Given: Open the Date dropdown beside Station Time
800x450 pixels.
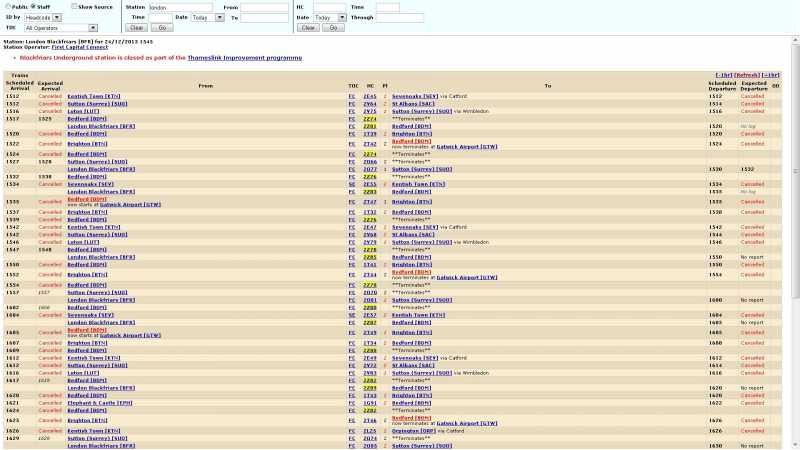Looking at the screenshot, I should [208, 17].
